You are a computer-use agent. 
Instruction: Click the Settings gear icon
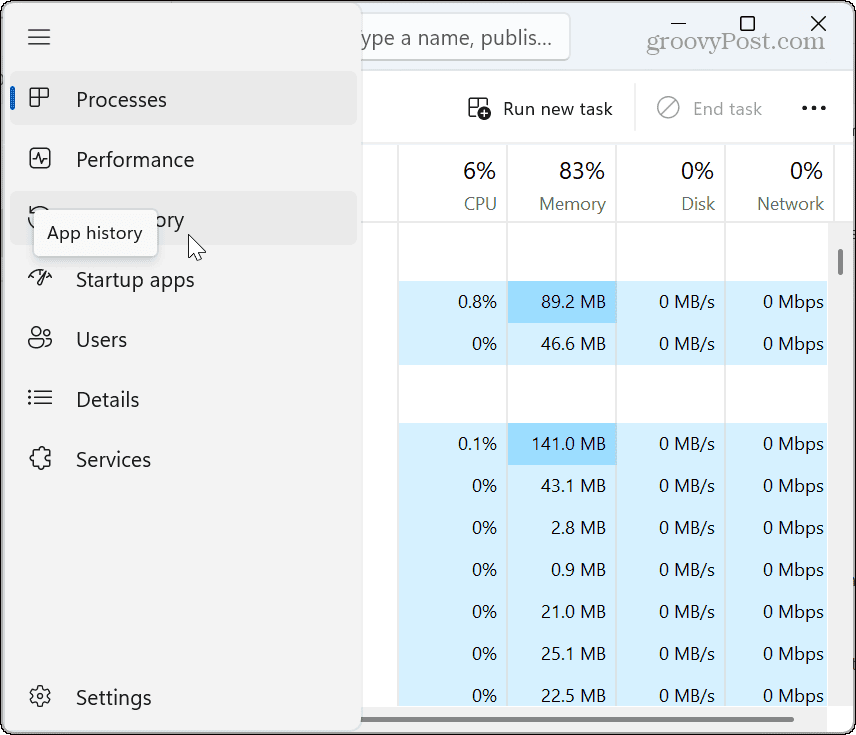(x=40, y=696)
